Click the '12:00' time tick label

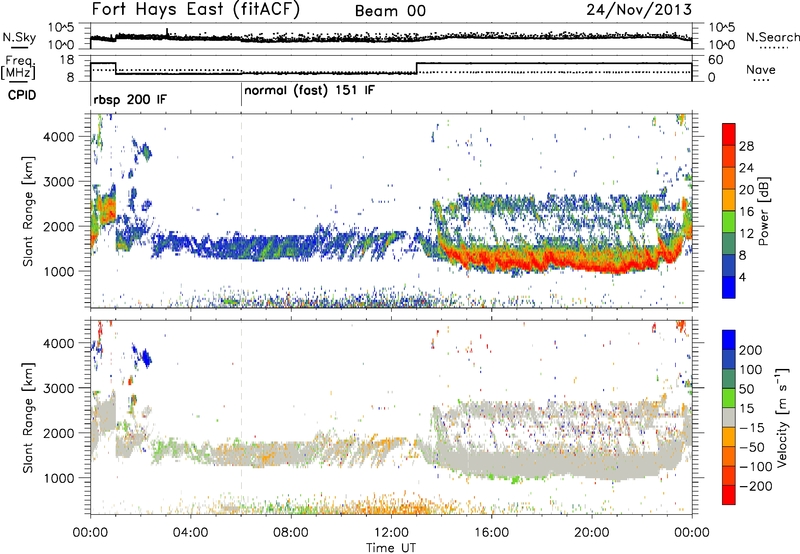coord(391,533)
